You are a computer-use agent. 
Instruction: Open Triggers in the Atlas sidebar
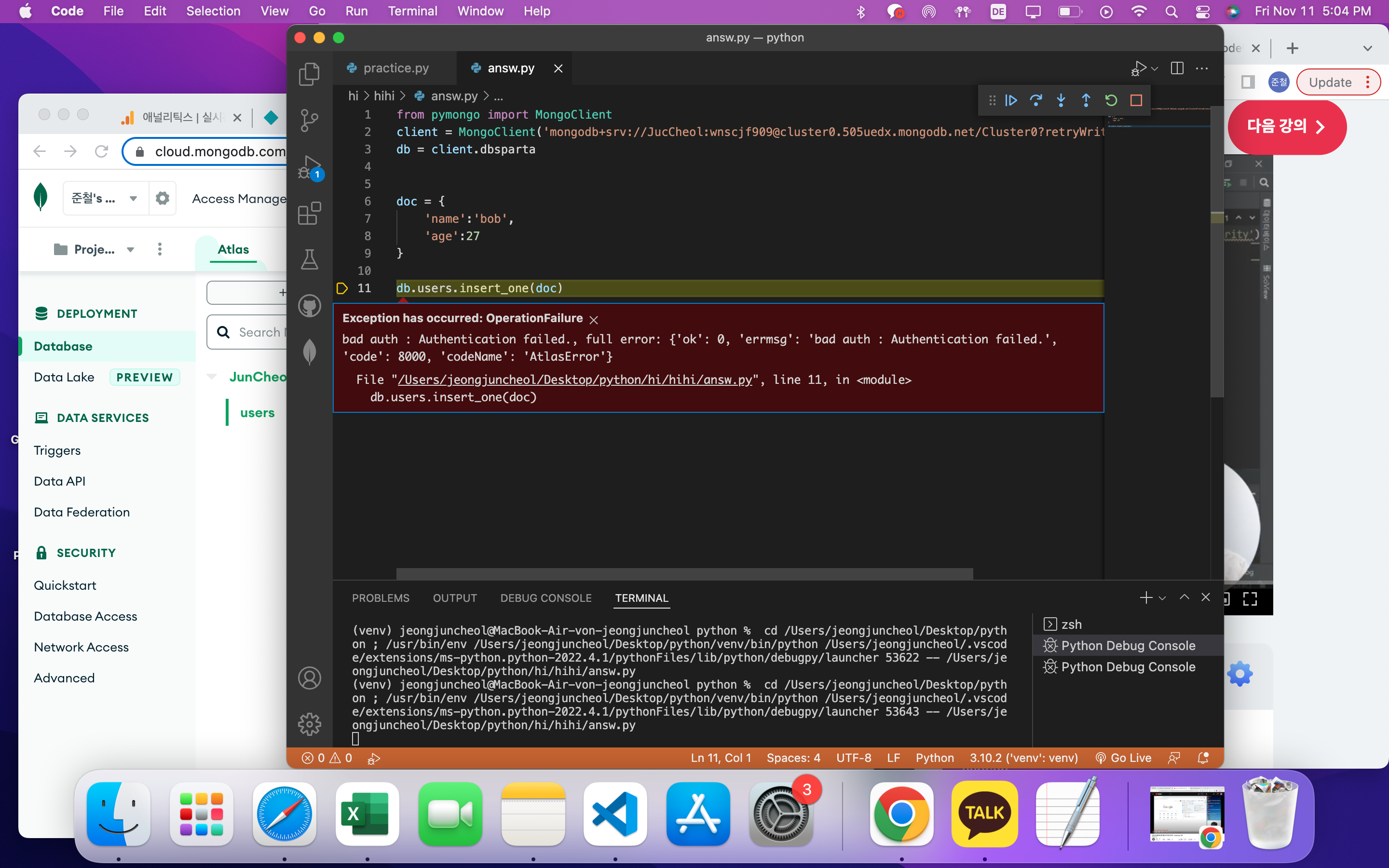pyautogui.click(x=57, y=451)
